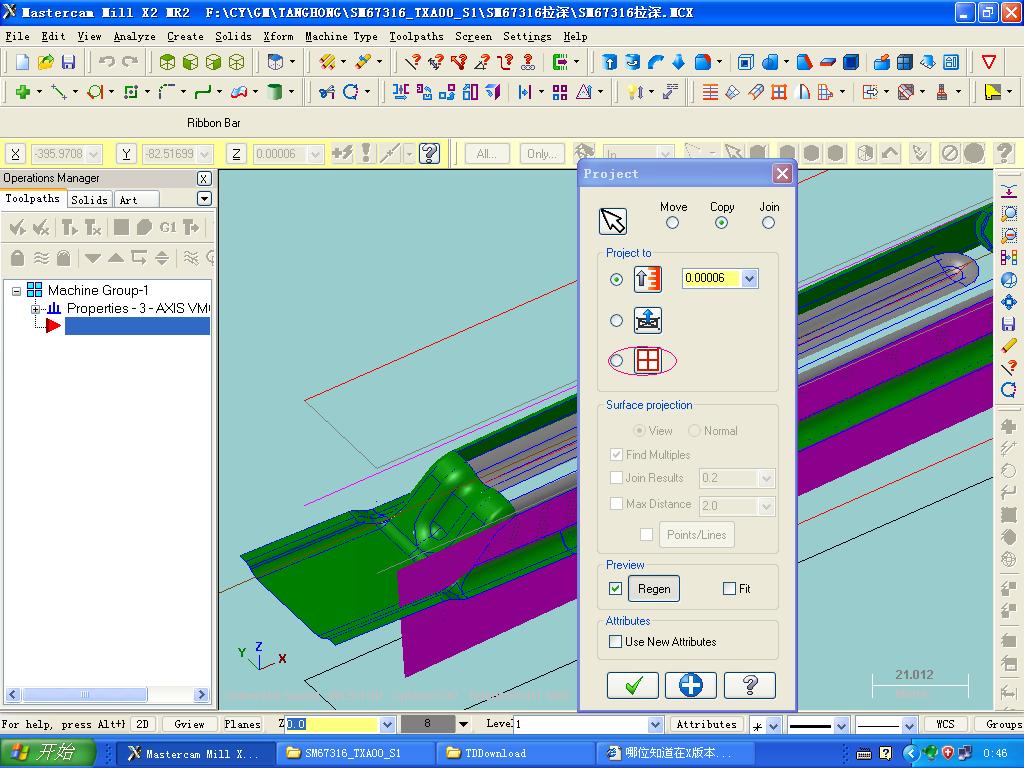1024x768 pixels.
Task: Click the red grid project-to-surface icon
Action: click(647, 360)
